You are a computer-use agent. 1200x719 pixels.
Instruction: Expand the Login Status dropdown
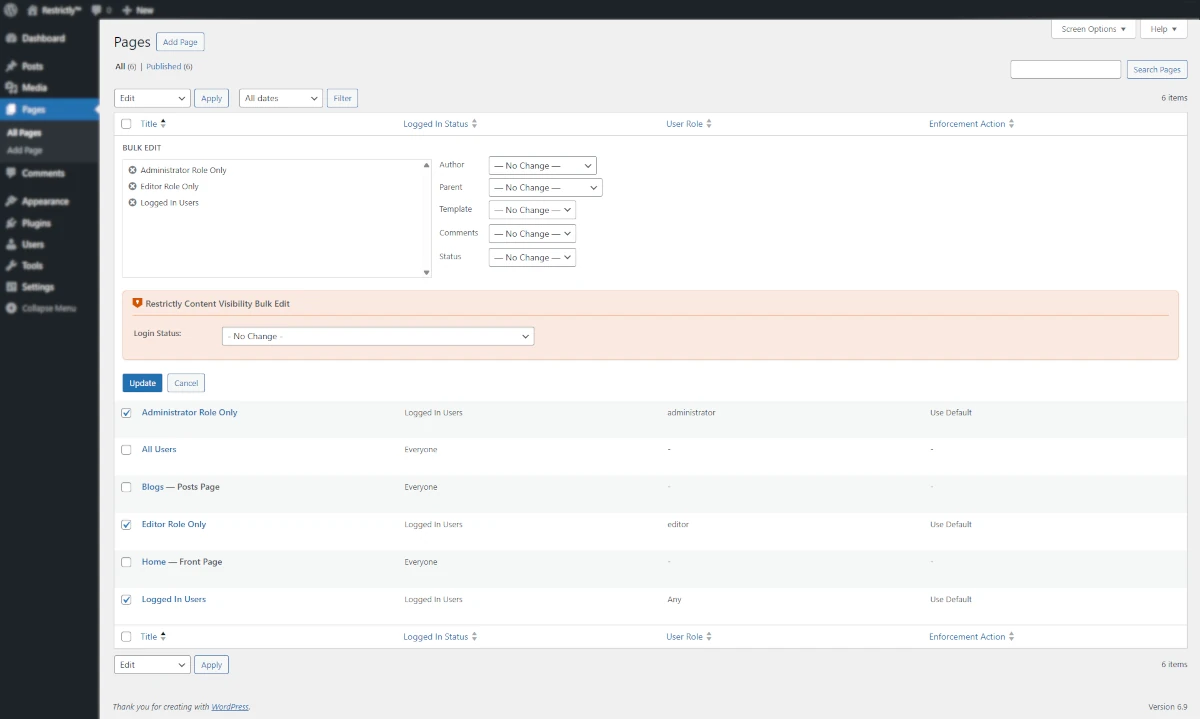(378, 336)
